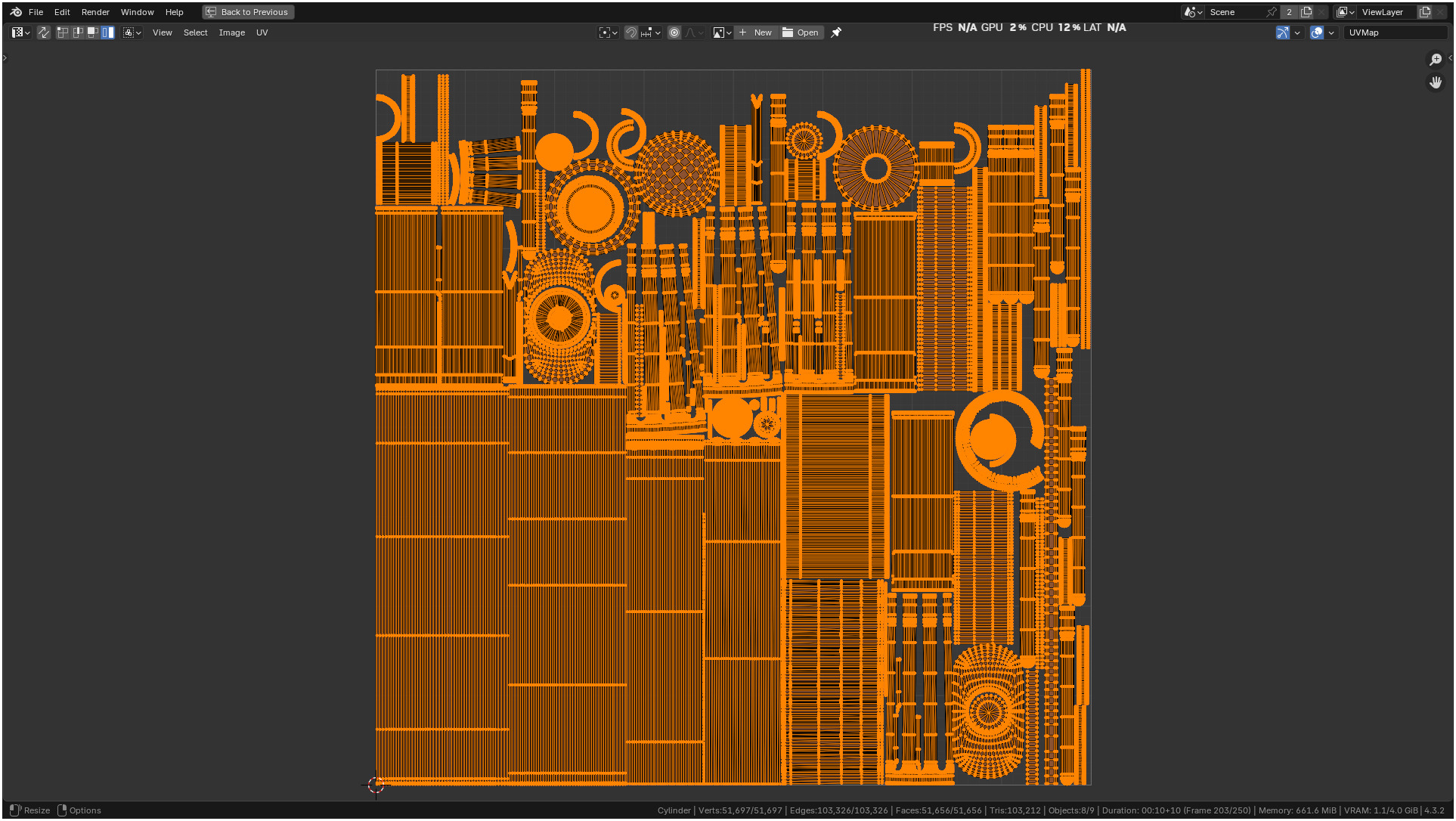This screenshot has height=821, width=1456.
Task: Click the zoom magnifier gizmo
Action: click(x=1435, y=60)
